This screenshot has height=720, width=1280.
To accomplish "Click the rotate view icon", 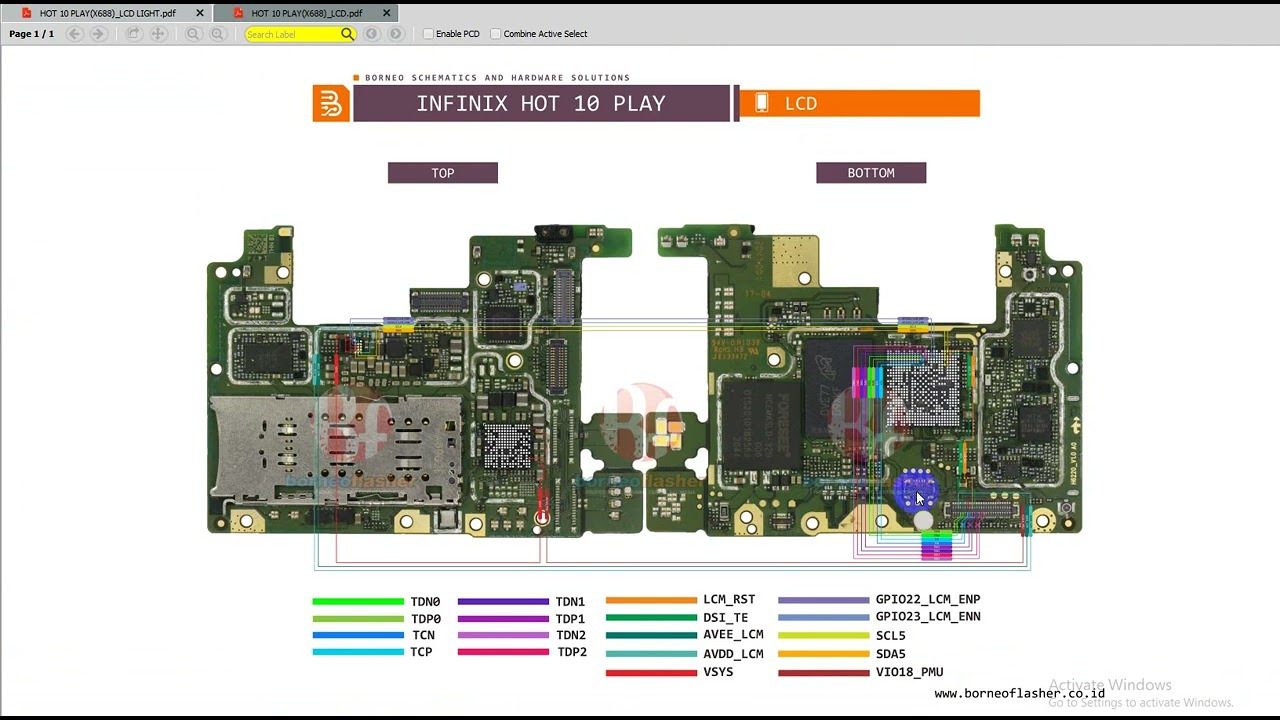I will [x=133, y=34].
